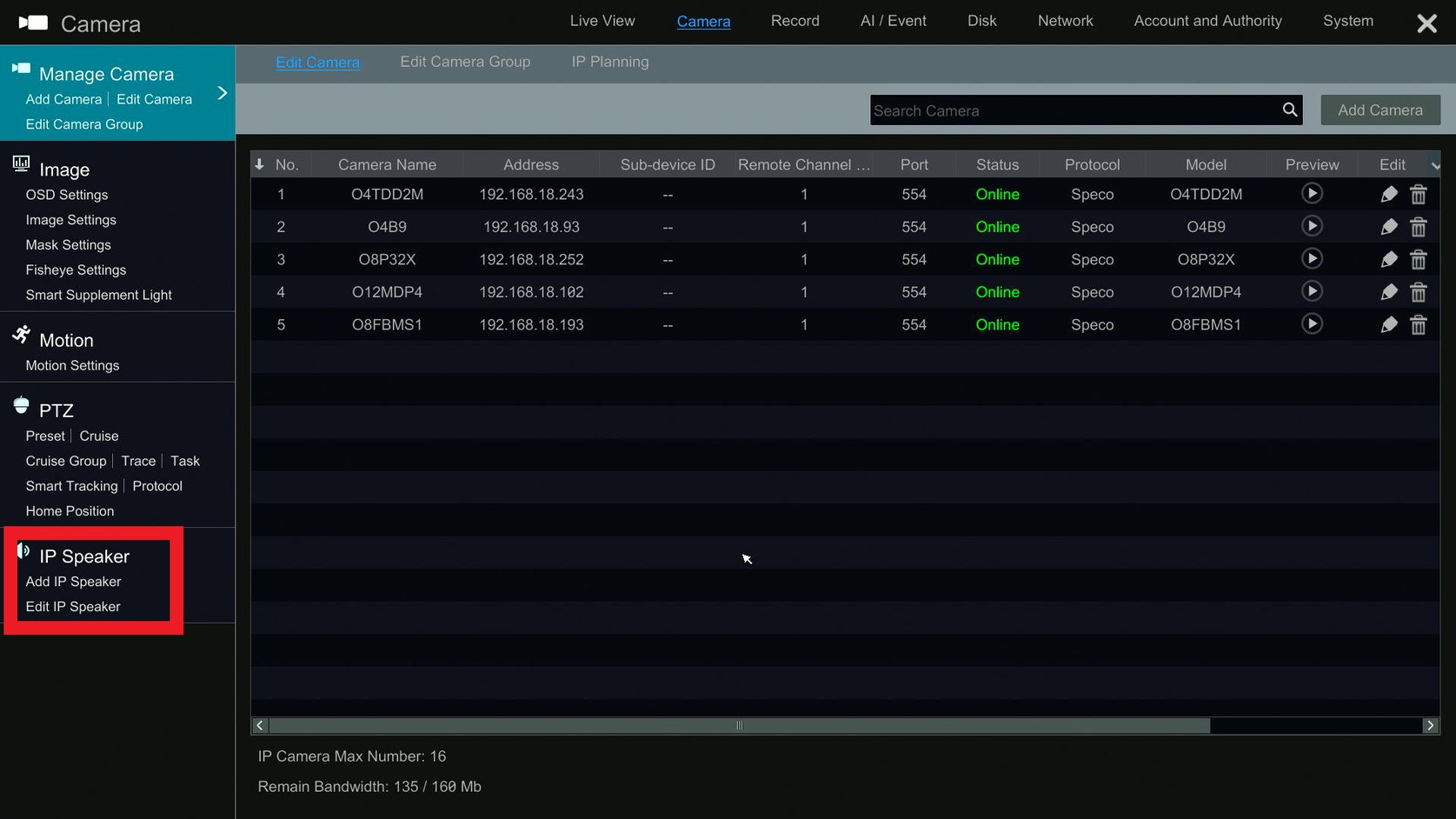Delete camera O8P32X using trash icon
Viewport: 1456px width, 819px height.
pos(1418,259)
